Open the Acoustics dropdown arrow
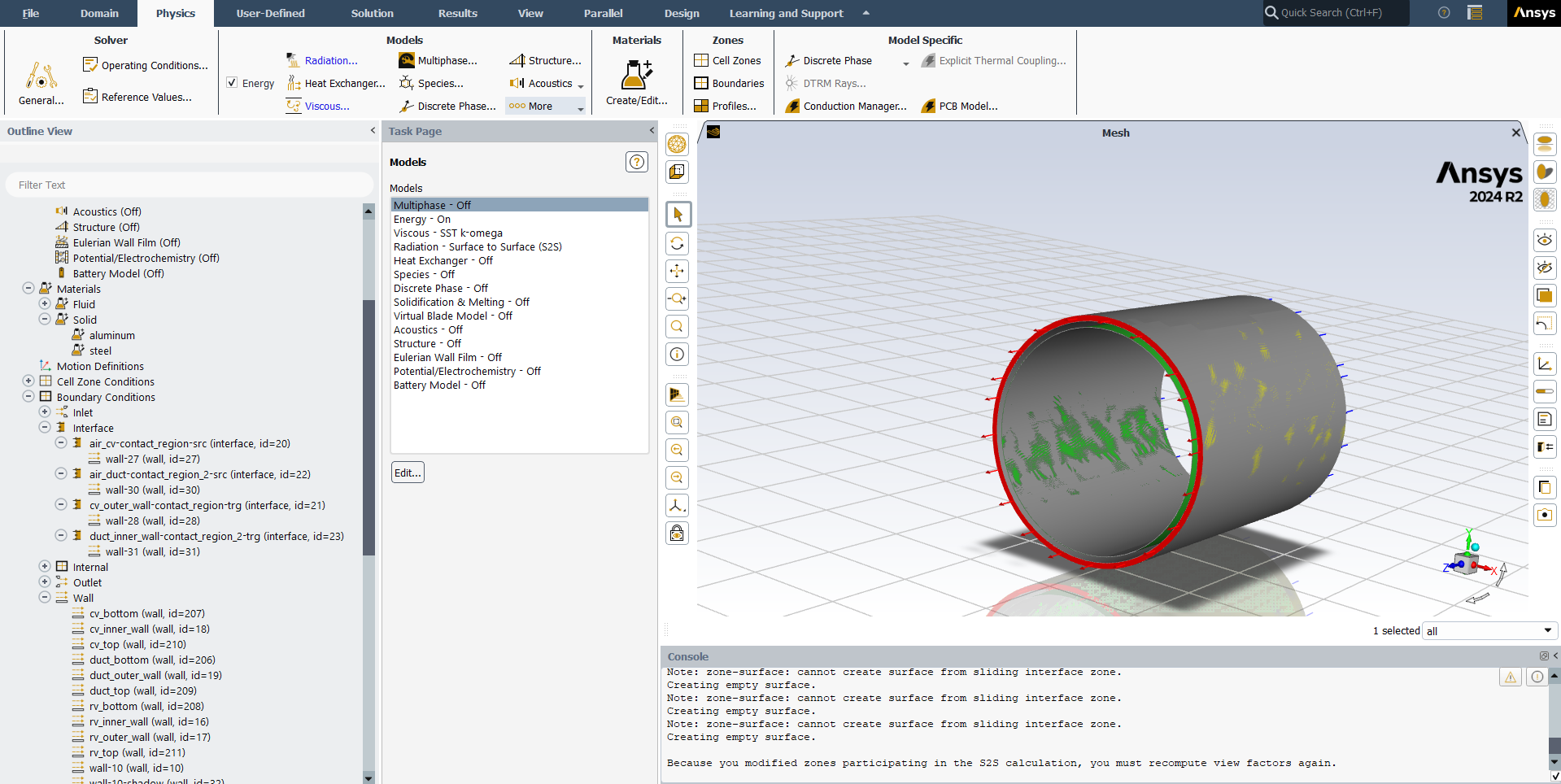The height and width of the screenshot is (784, 1561). click(x=581, y=85)
